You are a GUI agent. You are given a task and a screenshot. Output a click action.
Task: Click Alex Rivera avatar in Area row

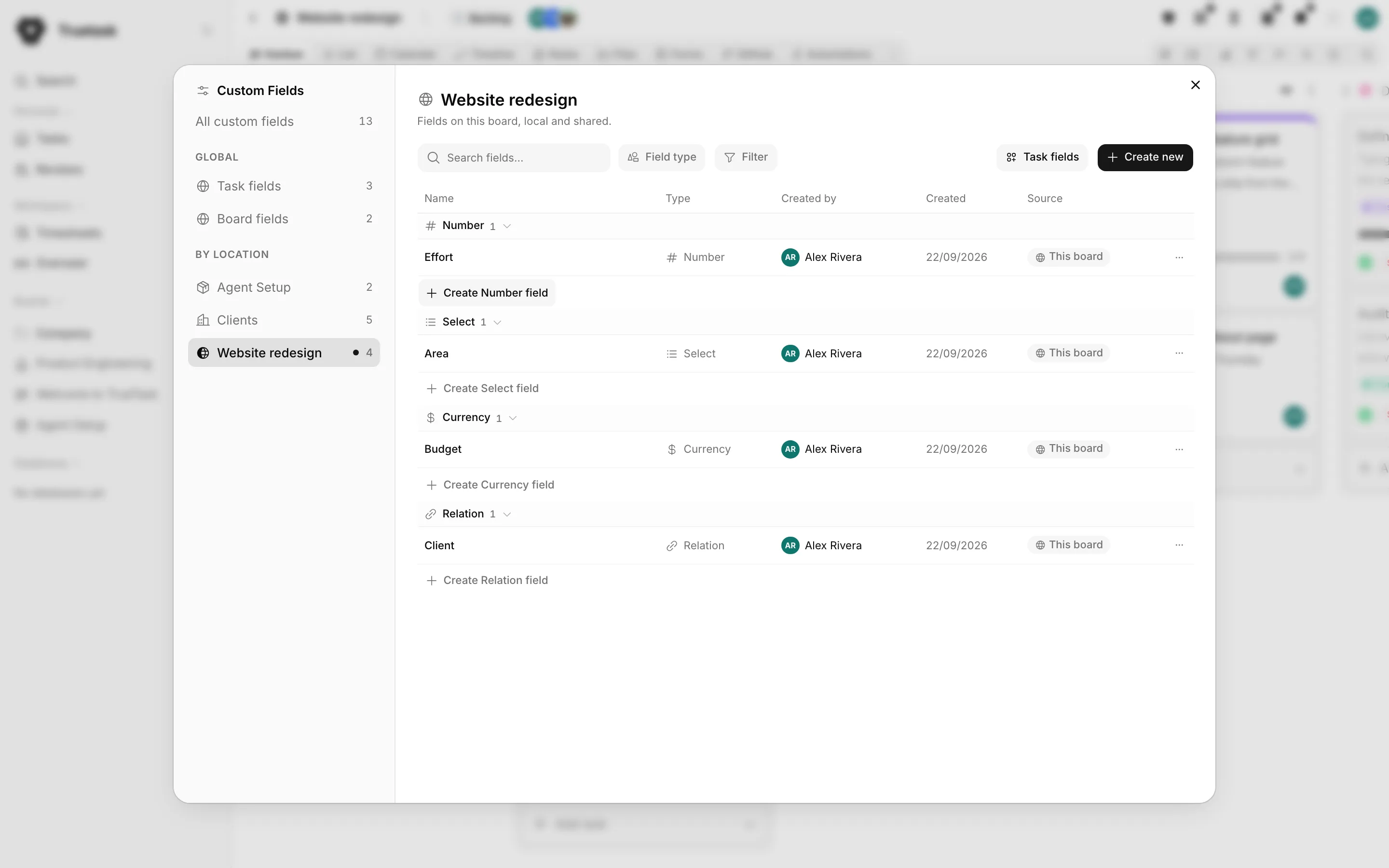(790, 353)
